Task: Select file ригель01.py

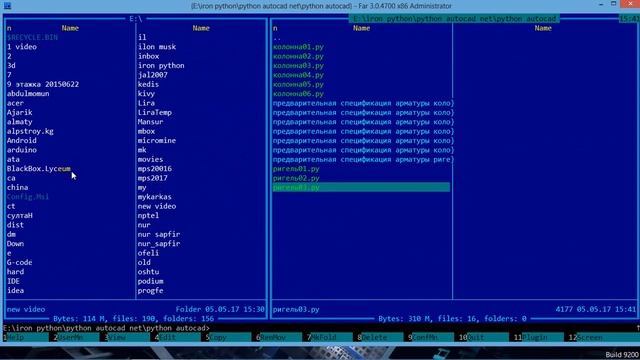Action: click(296, 169)
